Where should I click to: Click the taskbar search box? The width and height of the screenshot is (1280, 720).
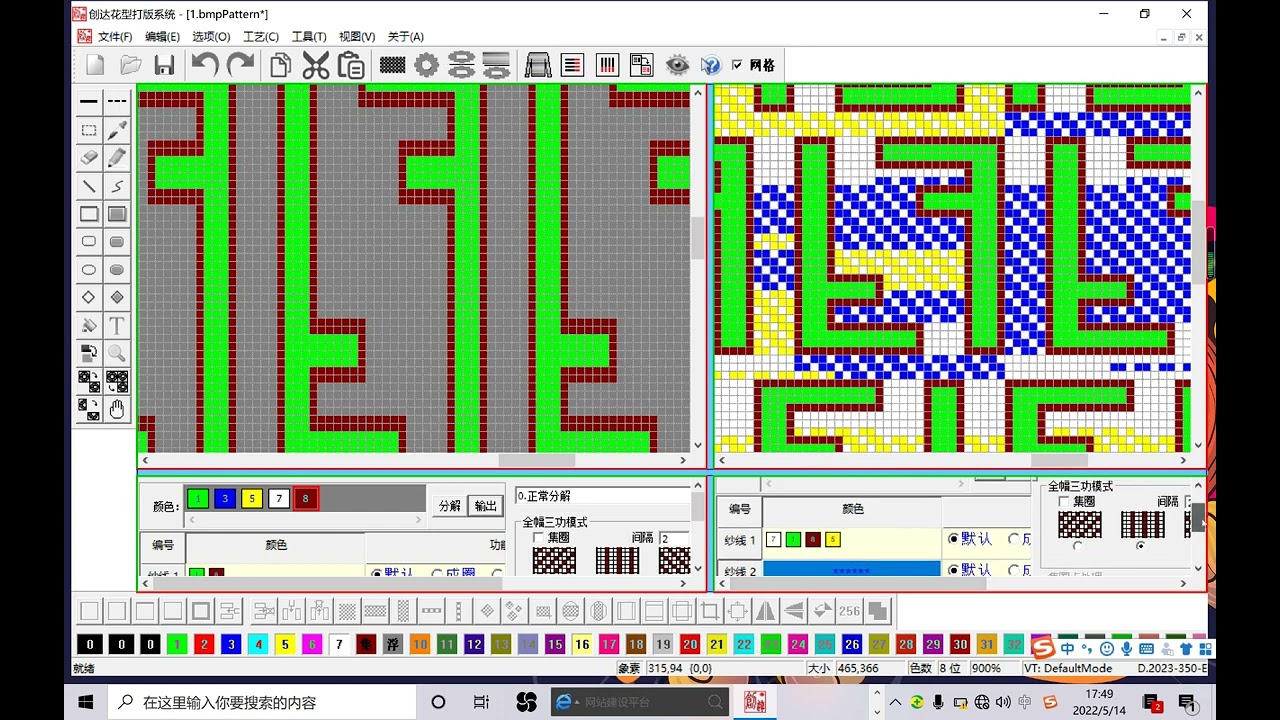tap(262, 702)
